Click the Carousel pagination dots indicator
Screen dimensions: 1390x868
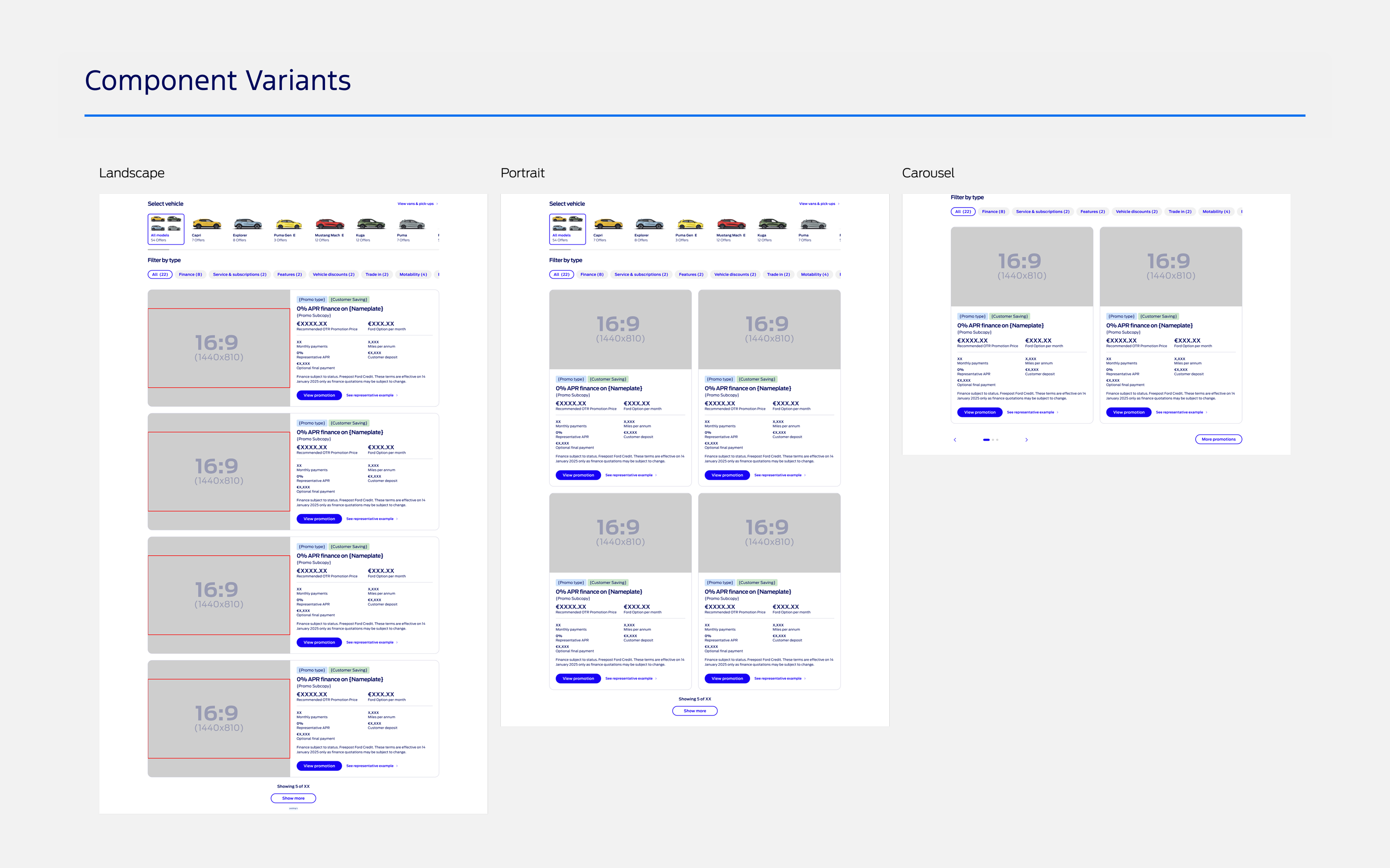pos(990,440)
